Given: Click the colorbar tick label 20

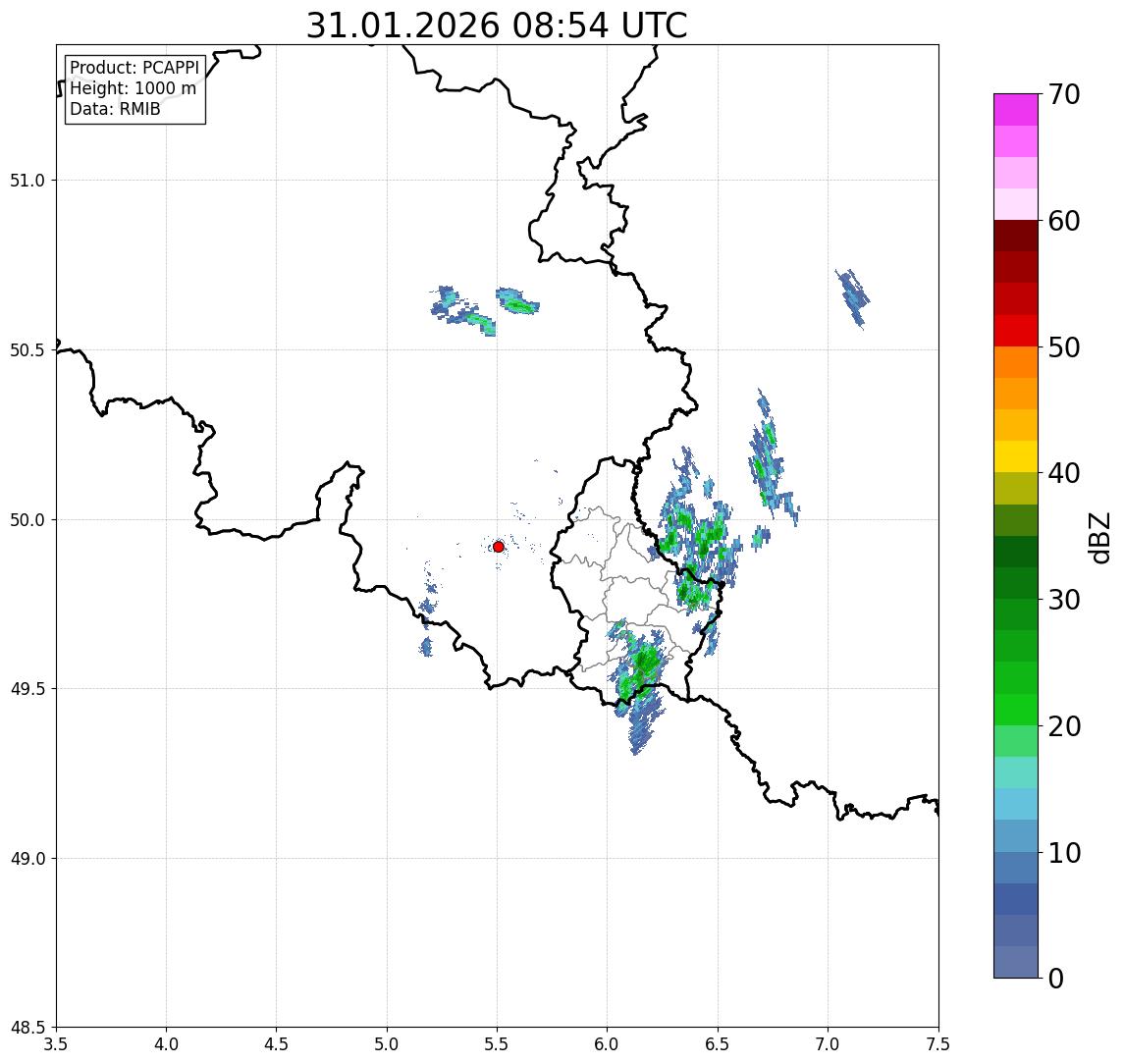Looking at the screenshot, I should click(1064, 725).
